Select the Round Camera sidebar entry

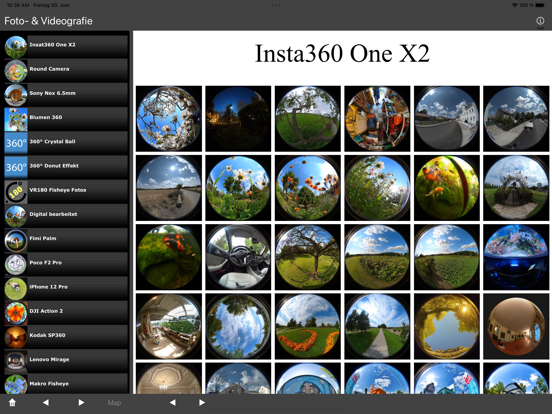pos(66,70)
